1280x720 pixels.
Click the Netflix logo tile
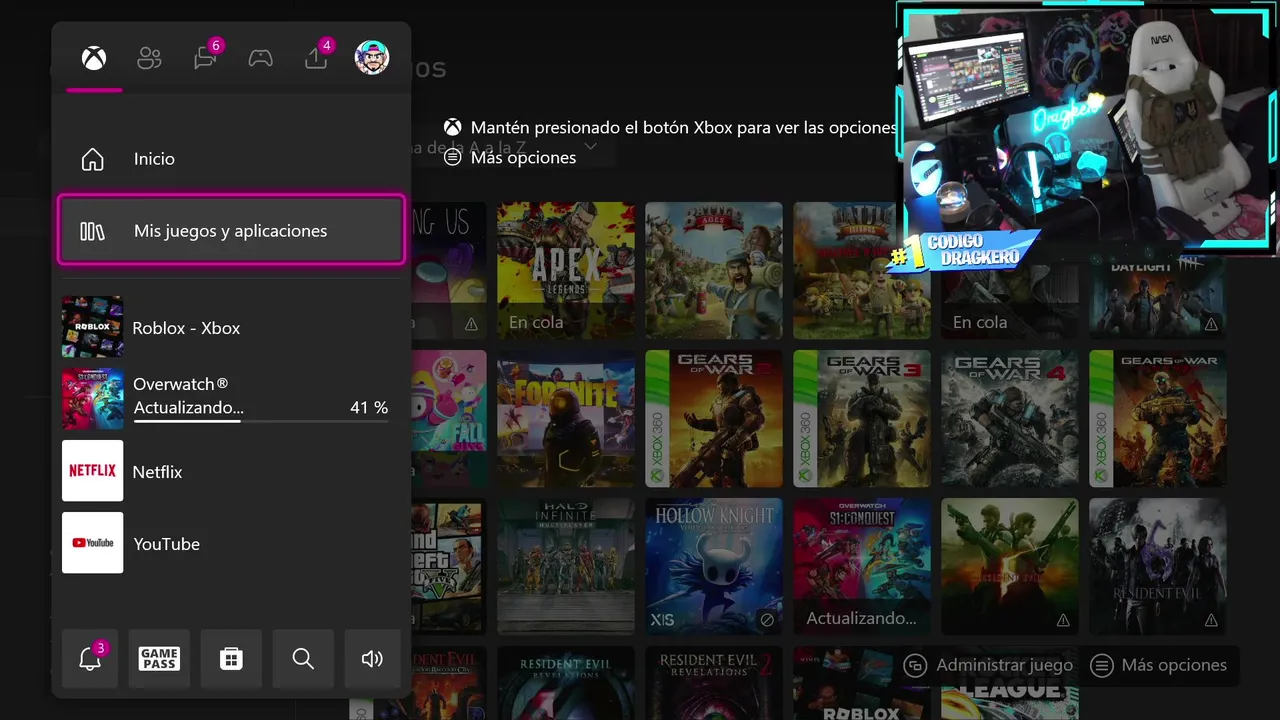93,471
